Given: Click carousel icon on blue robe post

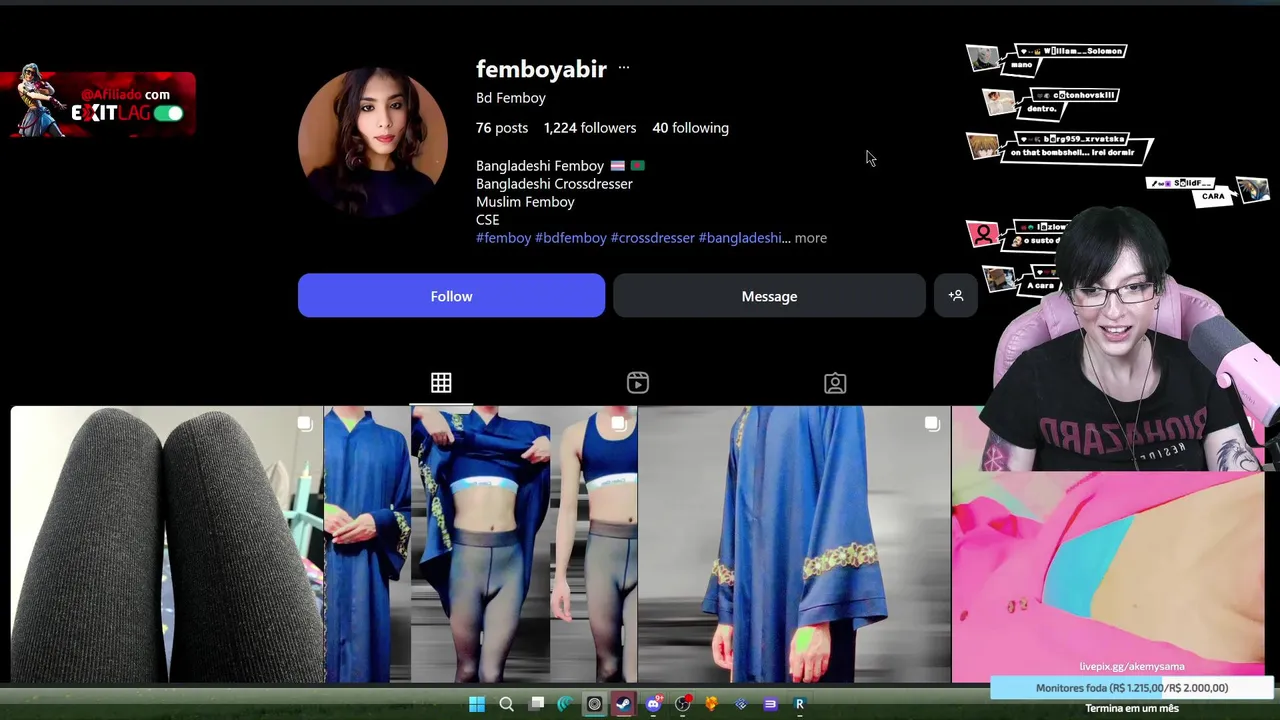Looking at the screenshot, I should pos(932,424).
